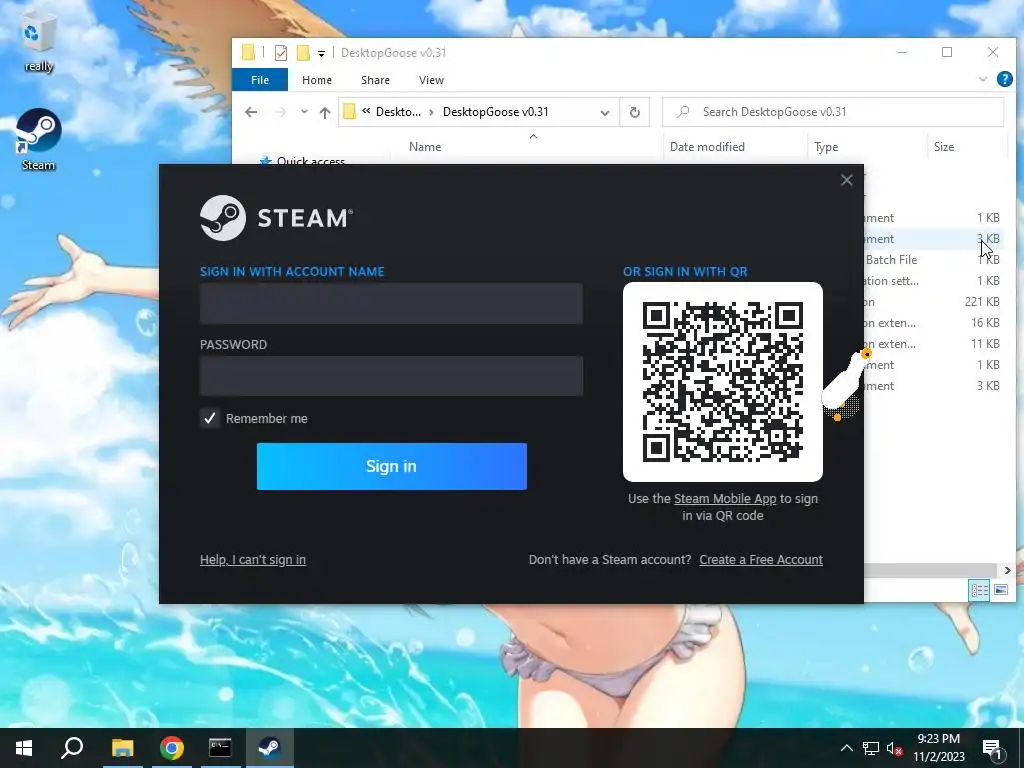This screenshot has width=1024, height=768.
Task: Go forward in Explorer navigation
Action: click(x=280, y=112)
